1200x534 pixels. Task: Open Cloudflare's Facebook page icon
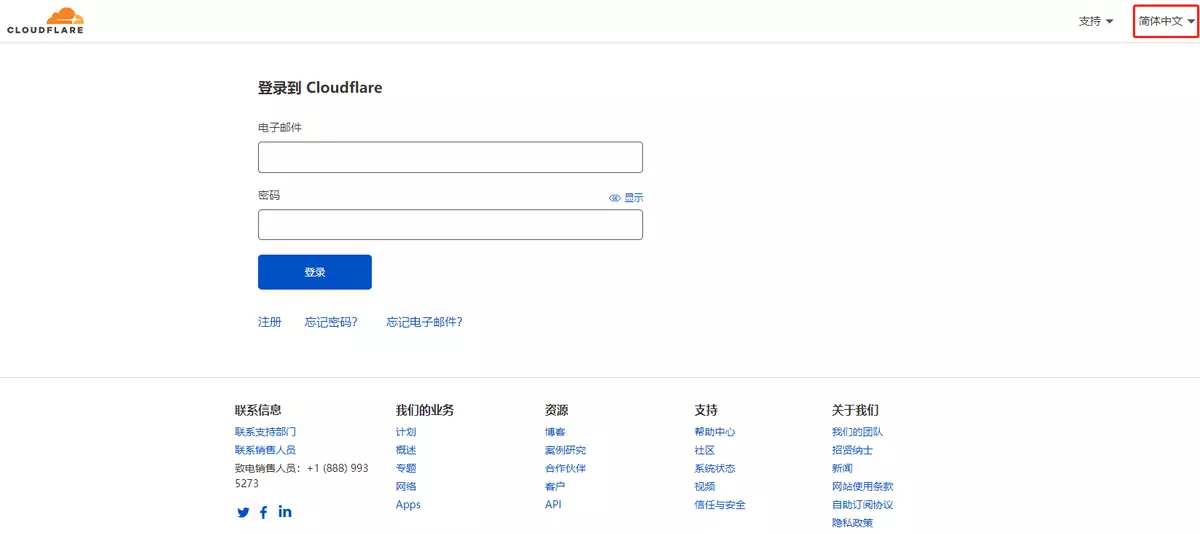click(x=264, y=512)
